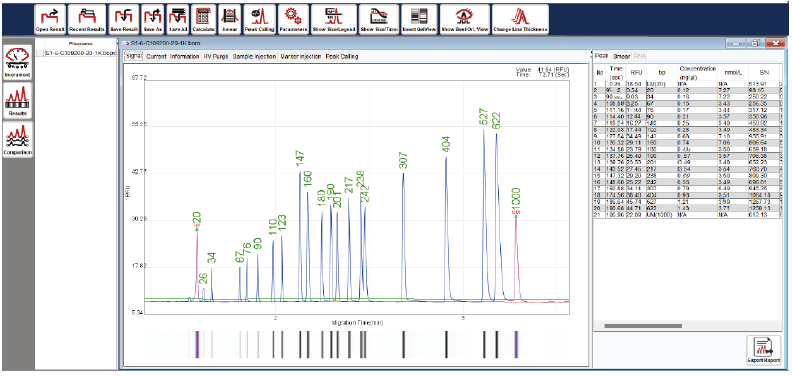Viewport: 792px width, 376px height.
Task: Select the Smear tab in results table
Action: pyautogui.click(x=621, y=56)
